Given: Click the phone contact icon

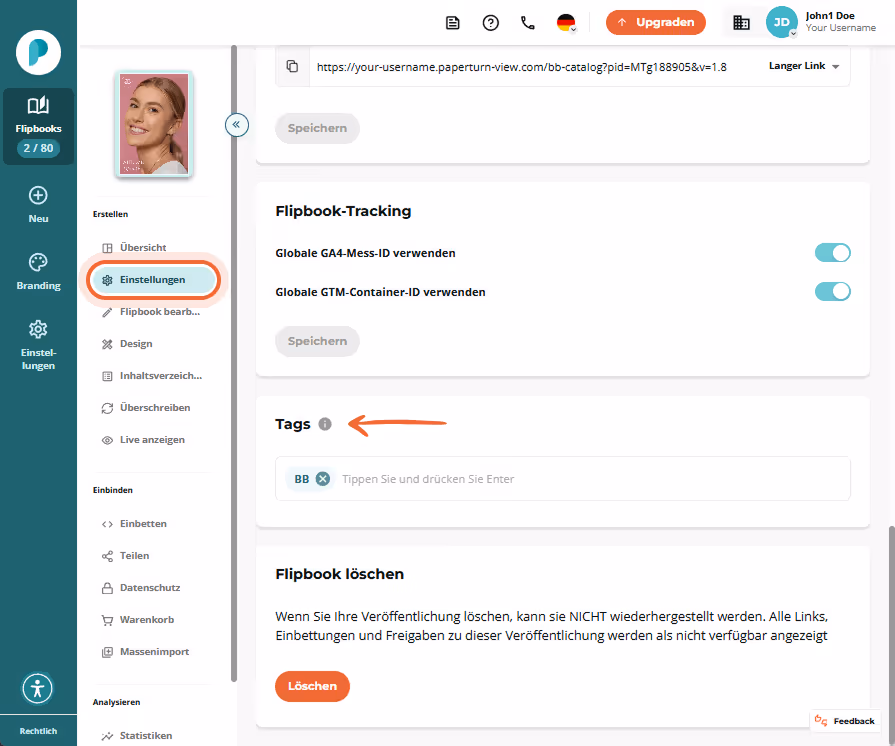Looking at the screenshot, I should 528,23.
